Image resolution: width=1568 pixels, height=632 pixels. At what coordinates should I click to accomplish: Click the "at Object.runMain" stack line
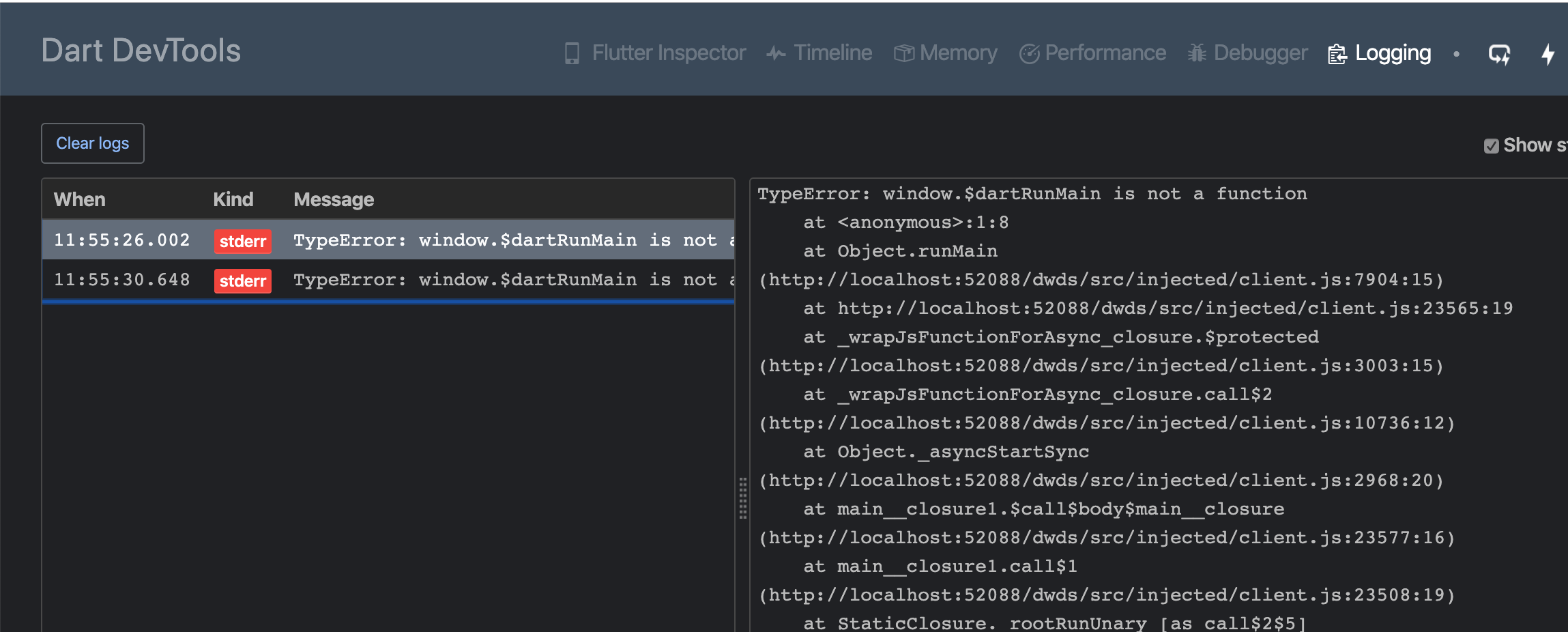coord(901,251)
